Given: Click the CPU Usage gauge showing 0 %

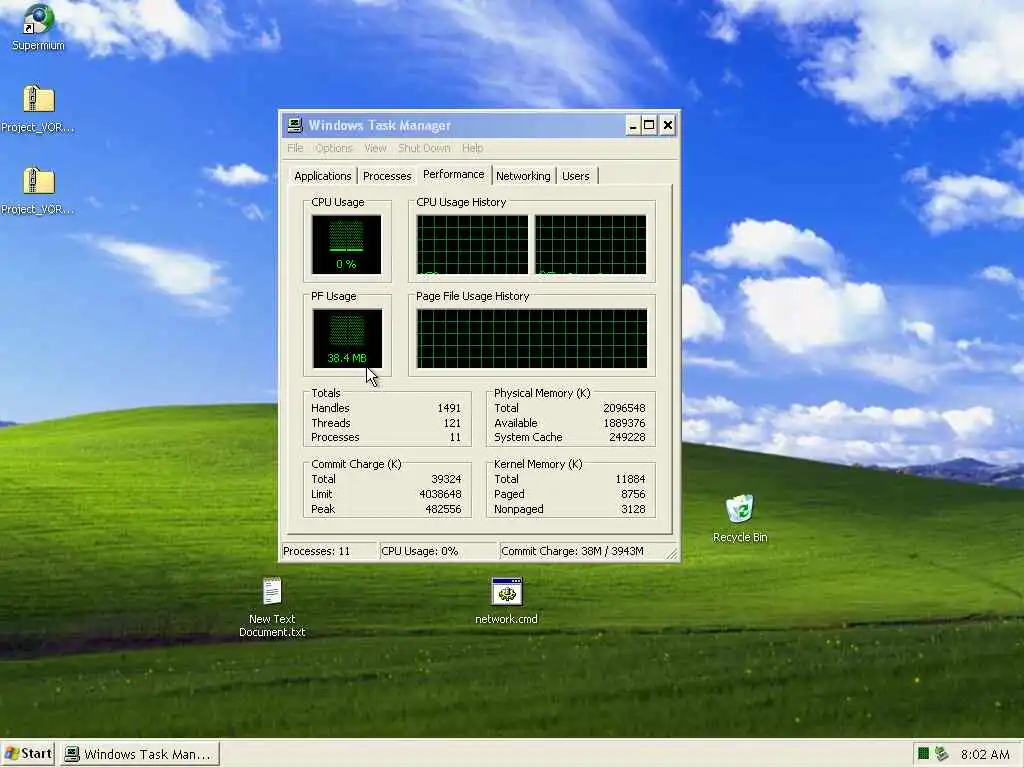Looking at the screenshot, I should (346, 244).
